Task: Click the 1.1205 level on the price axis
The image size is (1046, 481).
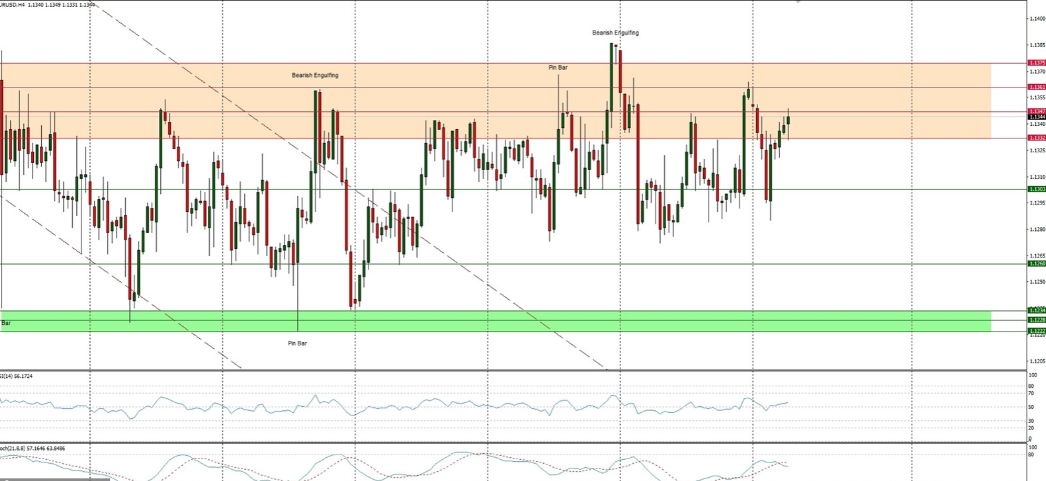Action: pos(1036,361)
